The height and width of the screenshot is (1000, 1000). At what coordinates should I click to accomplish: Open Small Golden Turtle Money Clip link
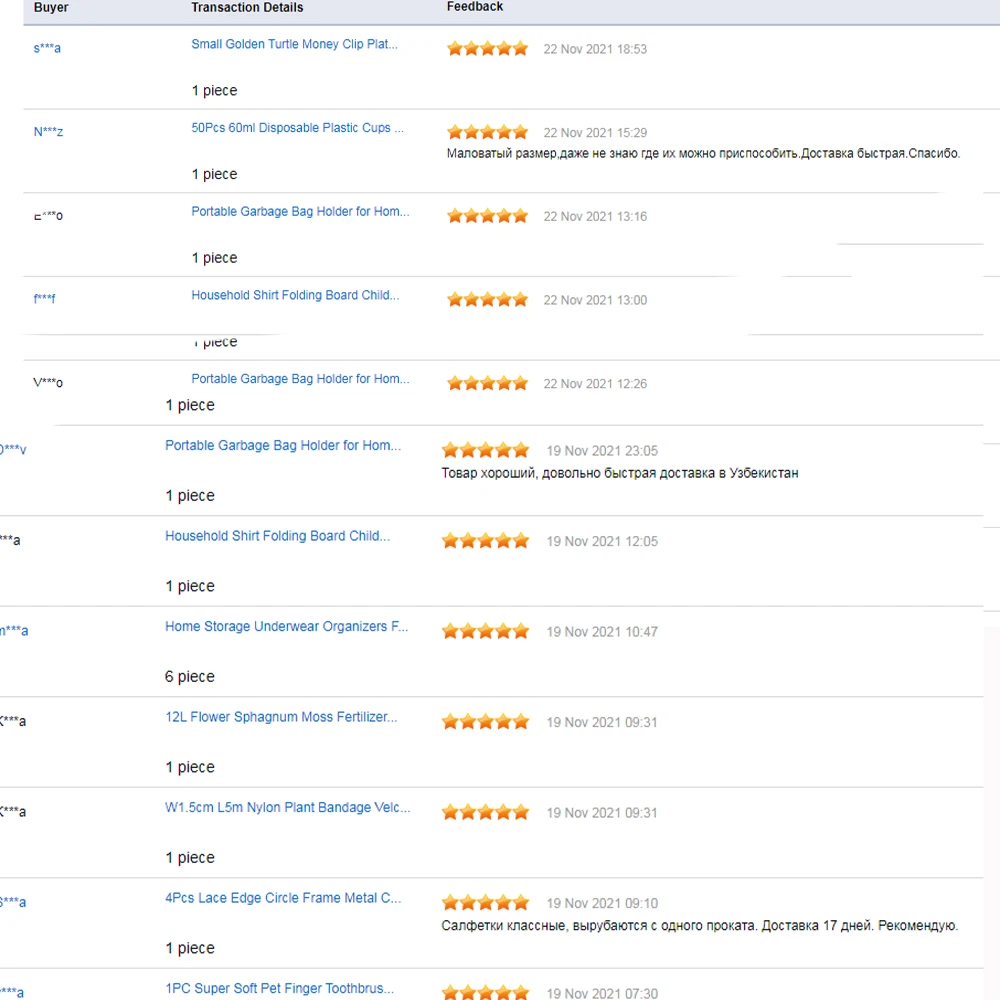294,45
